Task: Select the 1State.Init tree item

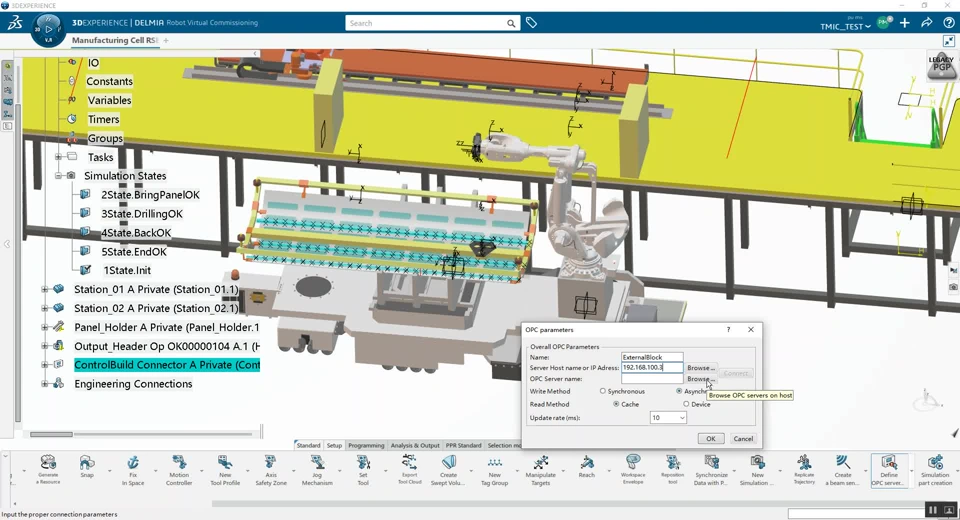Action: [127, 270]
